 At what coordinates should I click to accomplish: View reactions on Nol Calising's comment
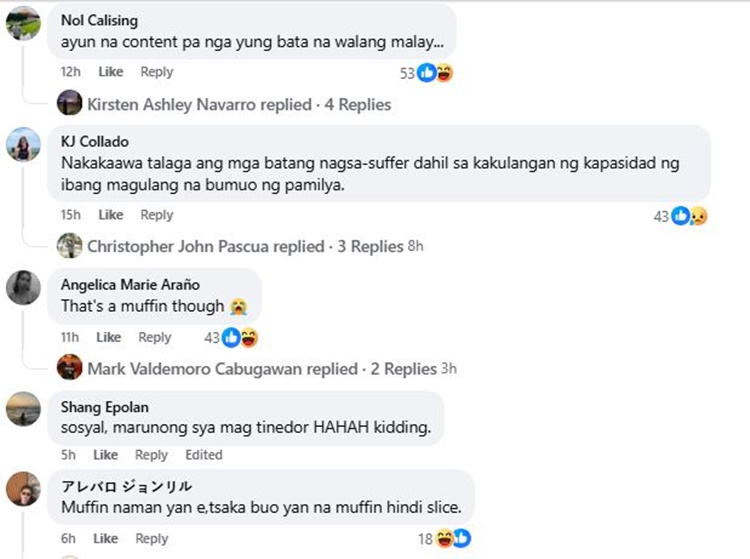click(426, 73)
